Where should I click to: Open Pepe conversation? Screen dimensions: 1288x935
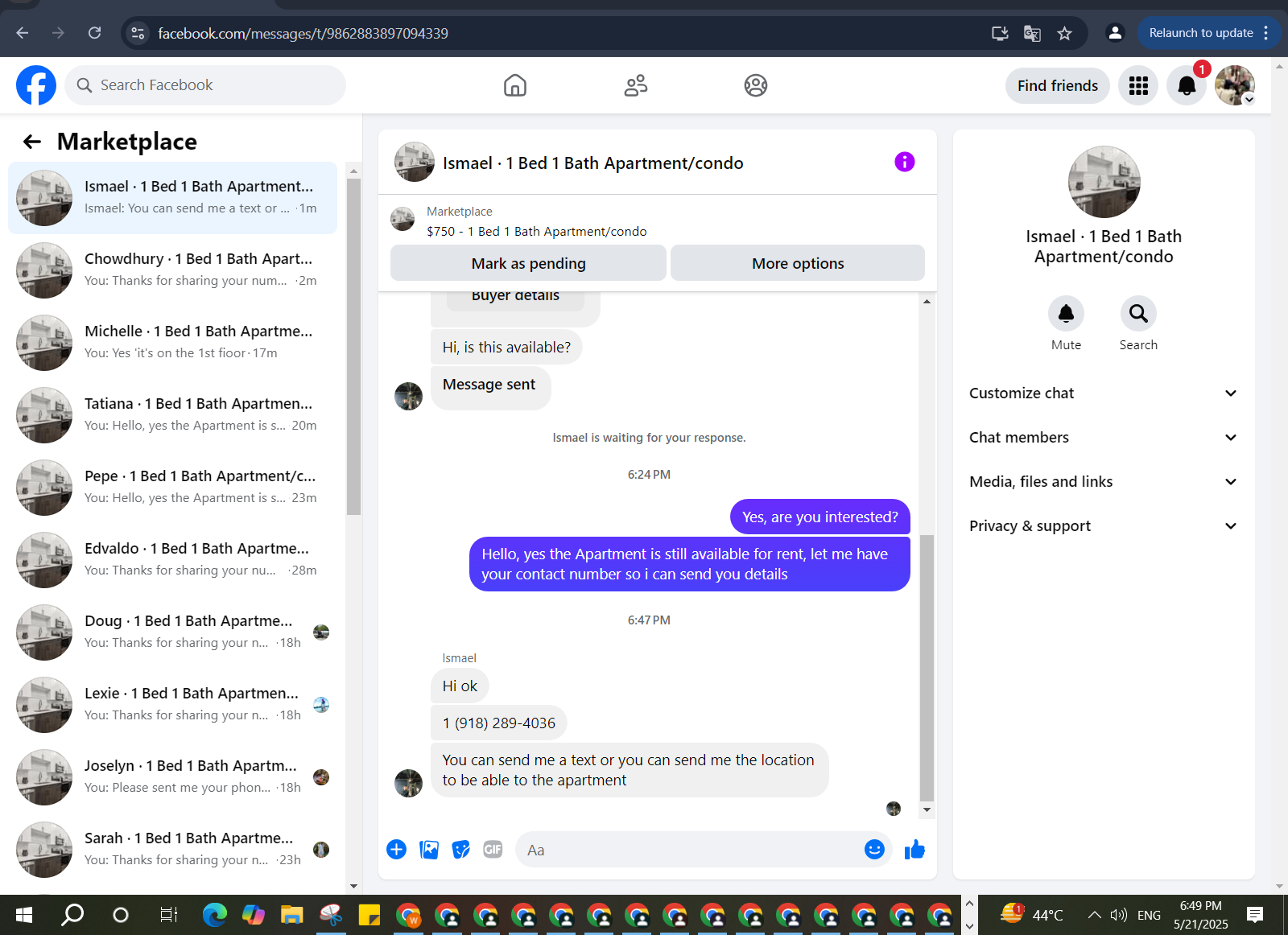(173, 488)
